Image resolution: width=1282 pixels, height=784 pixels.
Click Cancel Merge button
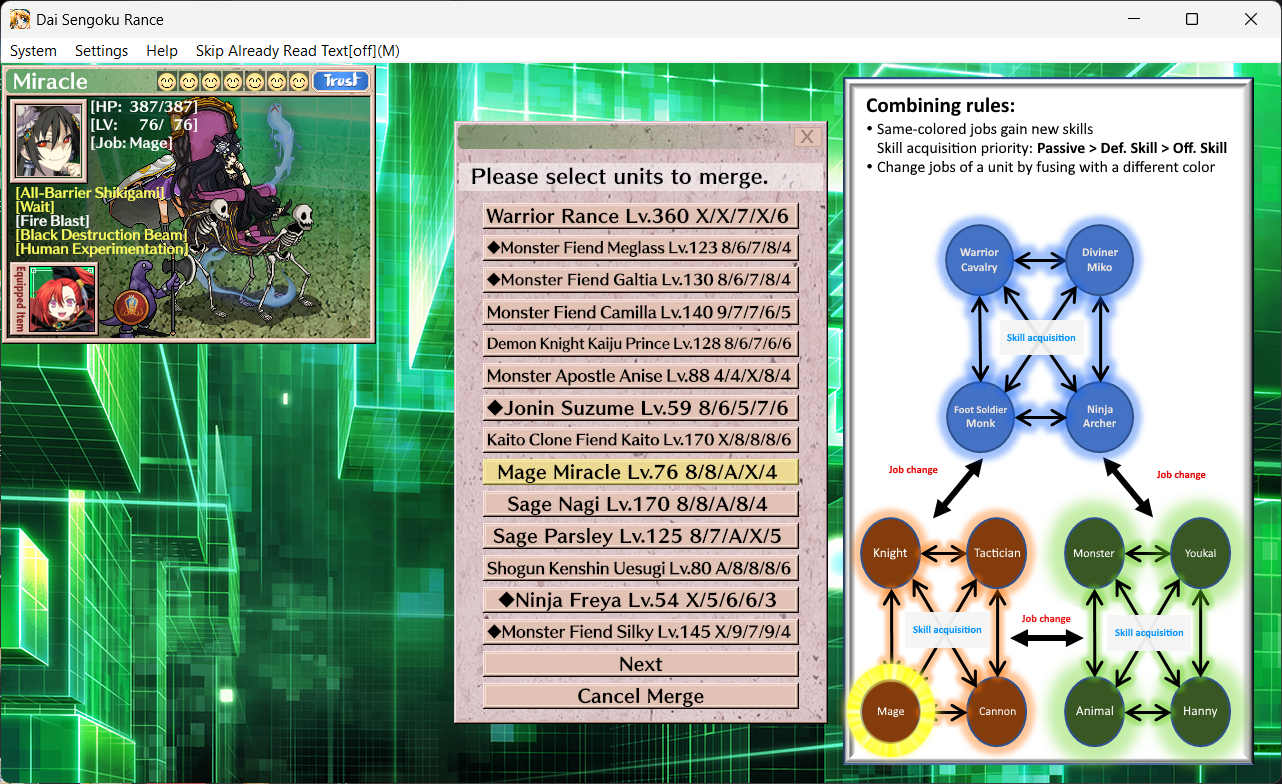(640, 696)
